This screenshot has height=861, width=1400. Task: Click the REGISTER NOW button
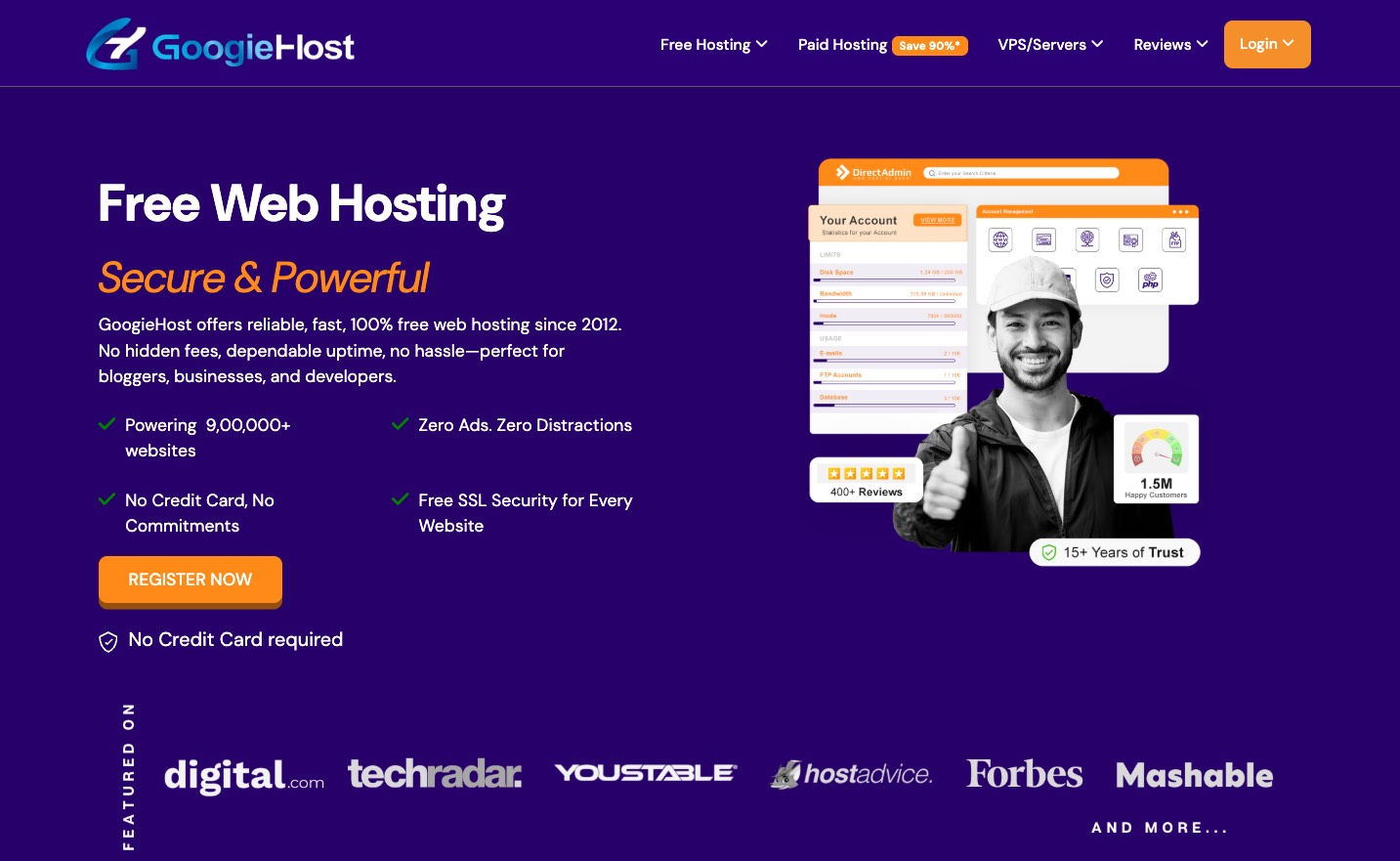pos(191,581)
